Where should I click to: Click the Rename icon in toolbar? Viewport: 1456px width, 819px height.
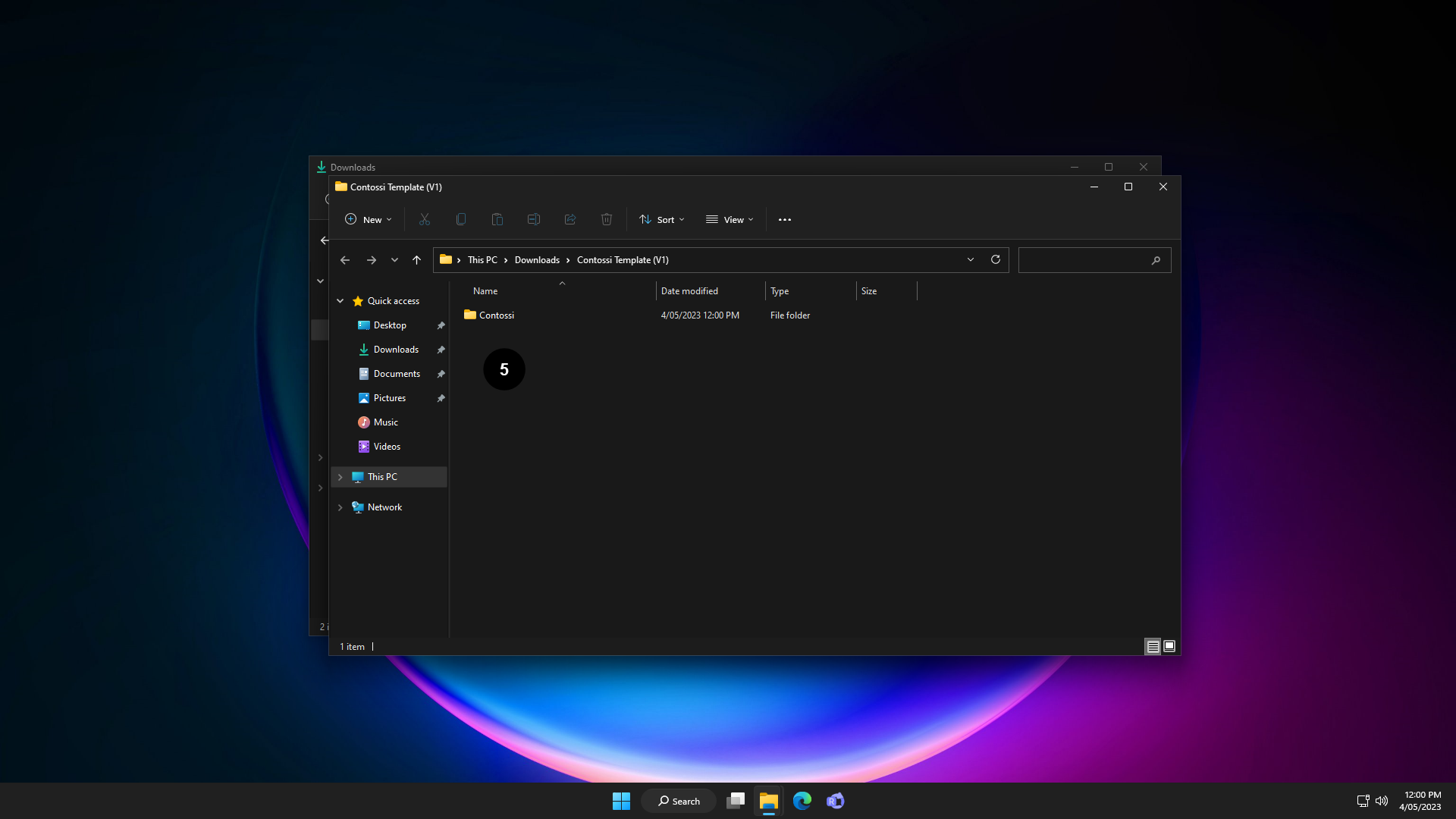coord(534,219)
